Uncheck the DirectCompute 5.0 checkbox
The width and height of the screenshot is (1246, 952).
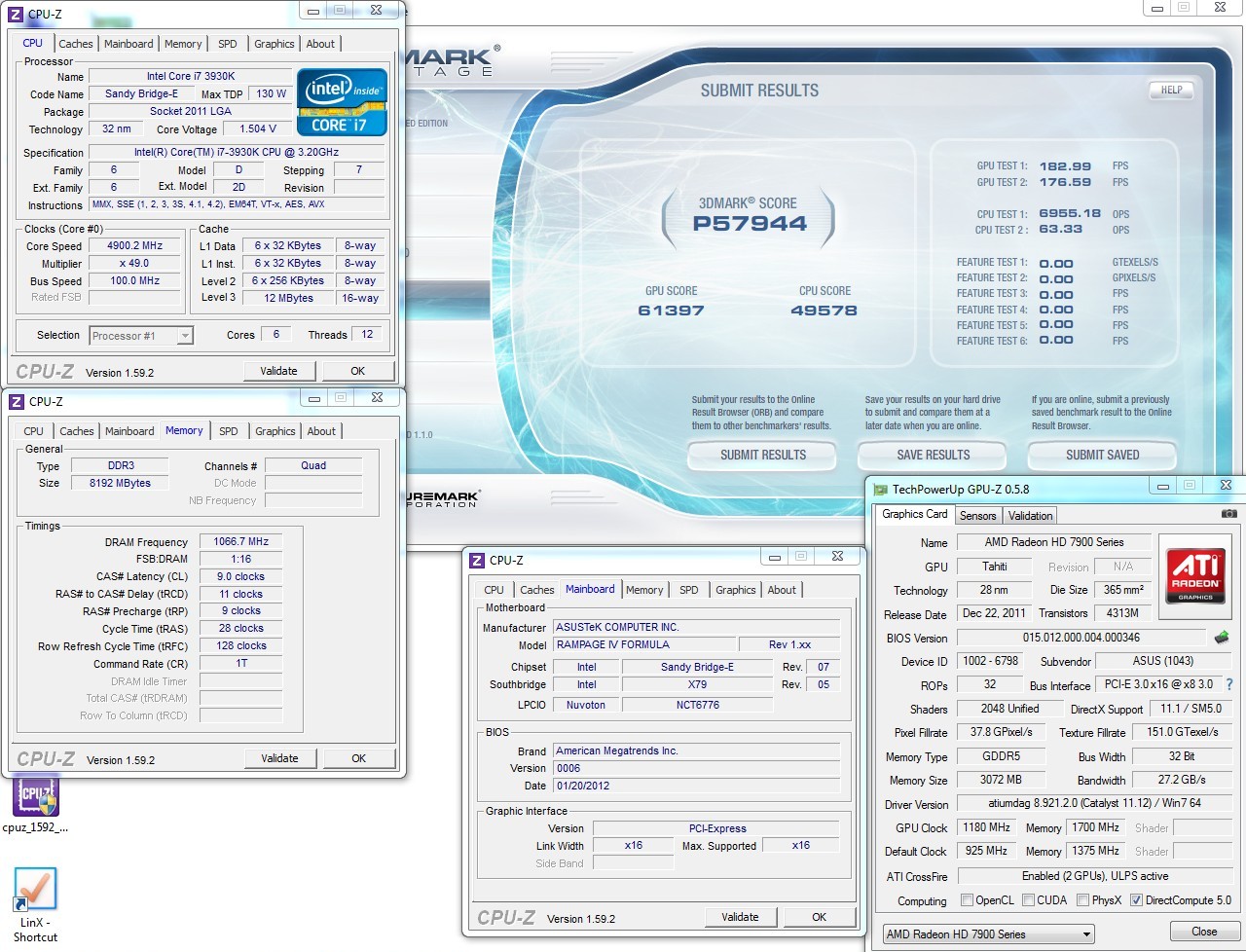click(1136, 900)
